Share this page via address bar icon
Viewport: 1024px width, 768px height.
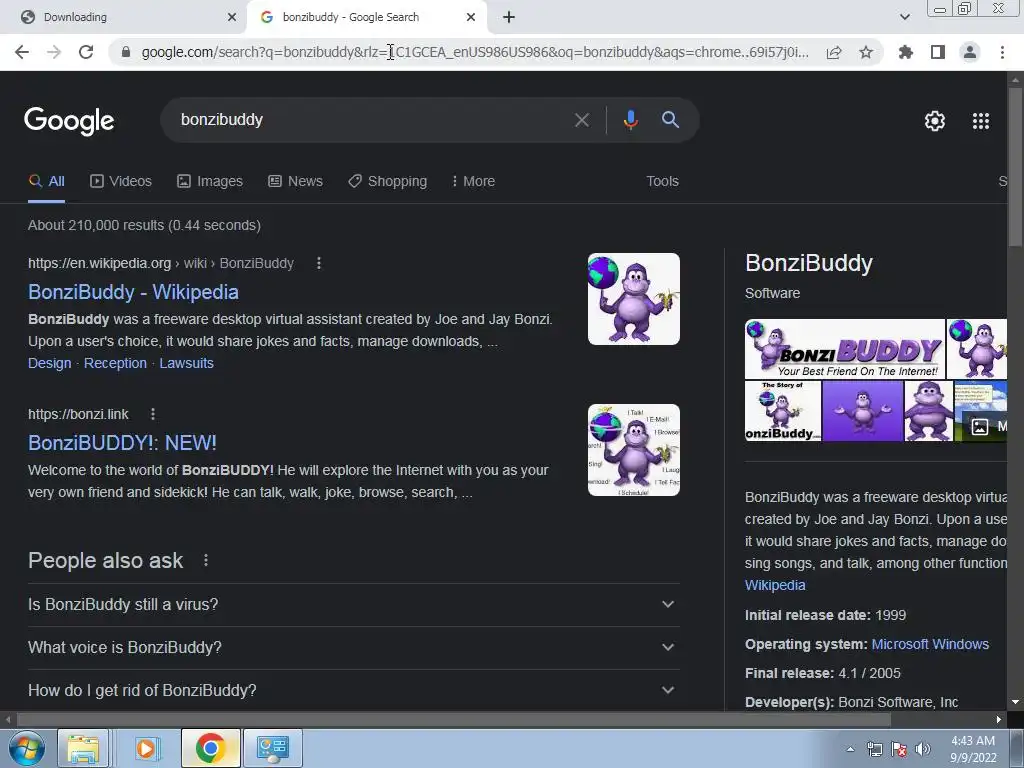834,52
